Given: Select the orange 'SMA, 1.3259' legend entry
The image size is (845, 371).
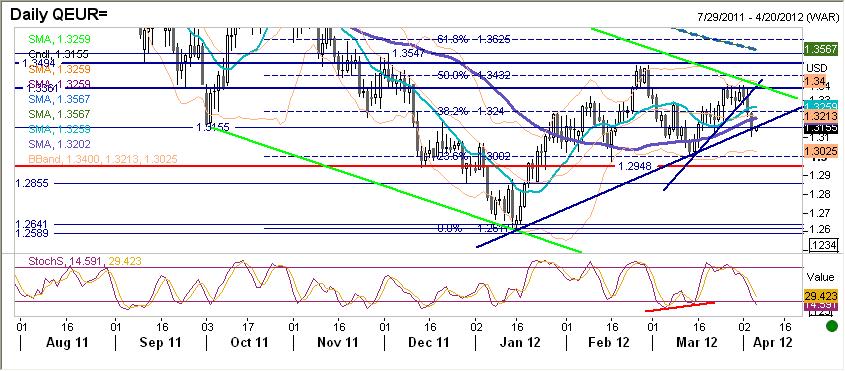Looking at the screenshot, I should coord(60,69).
